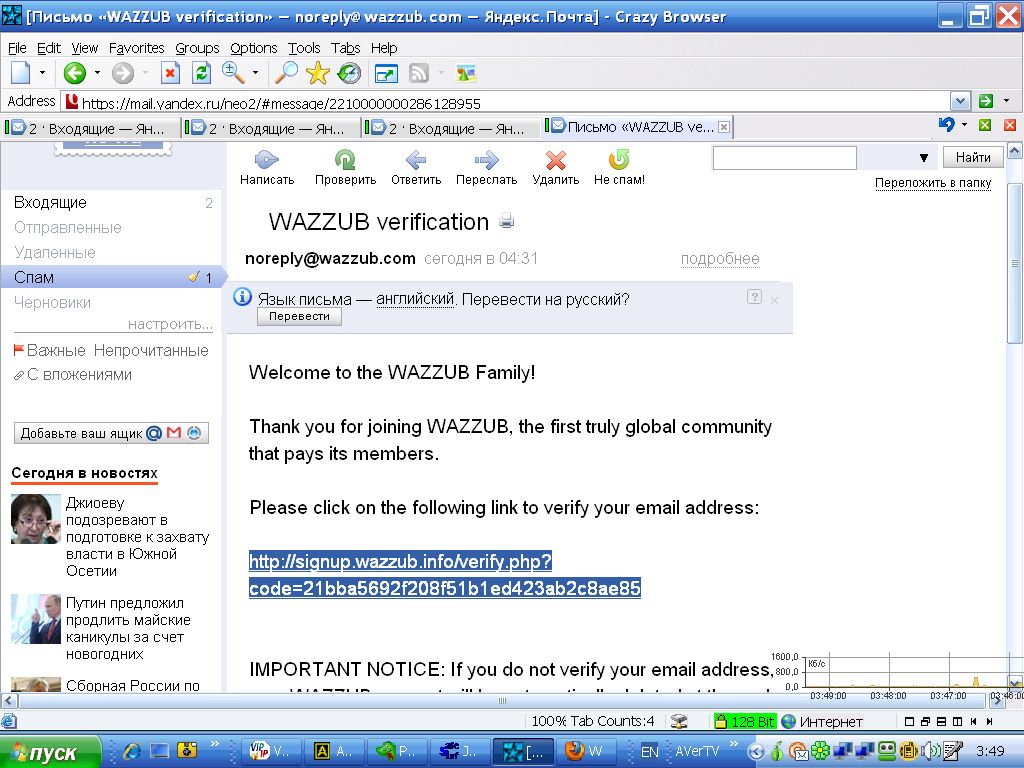
Task: Reply using the Ответить icon
Action: pos(416,167)
